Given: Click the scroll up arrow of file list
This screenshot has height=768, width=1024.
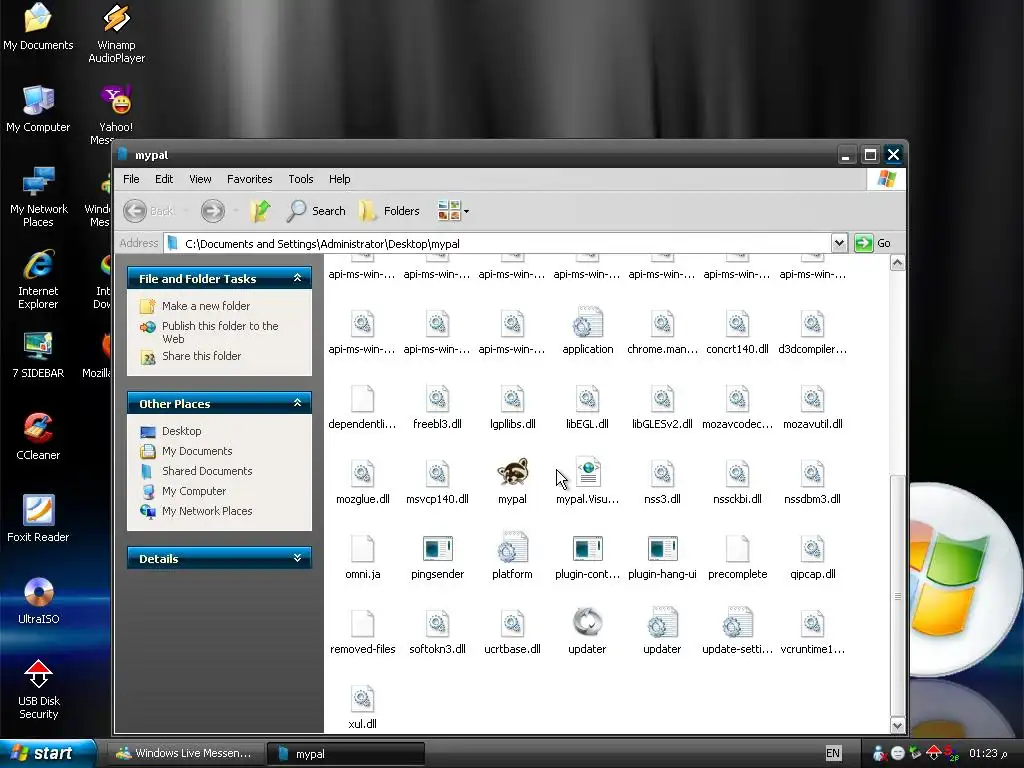Looking at the screenshot, I should [897, 263].
